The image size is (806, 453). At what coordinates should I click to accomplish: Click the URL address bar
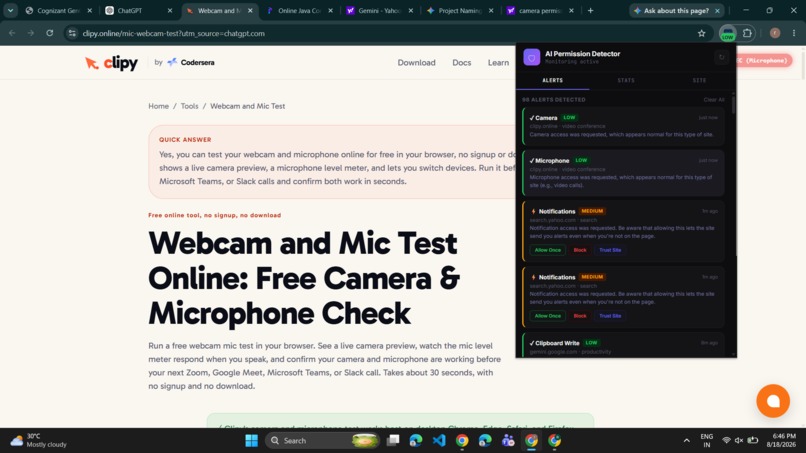coord(386,33)
